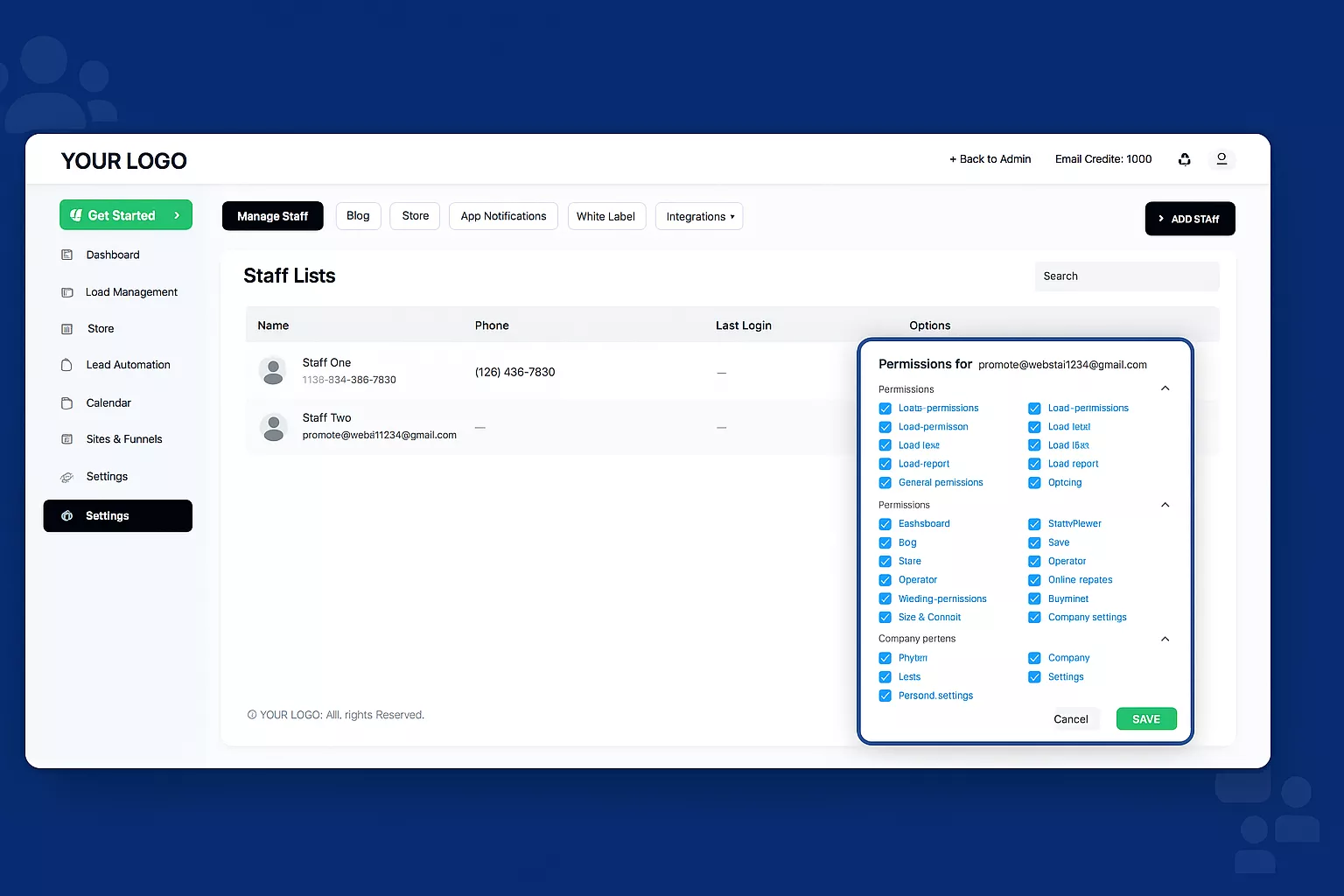The image size is (1344, 896).
Task: Toggle the Online repates checkbox
Action: pyautogui.click(x=1034, y=580)
